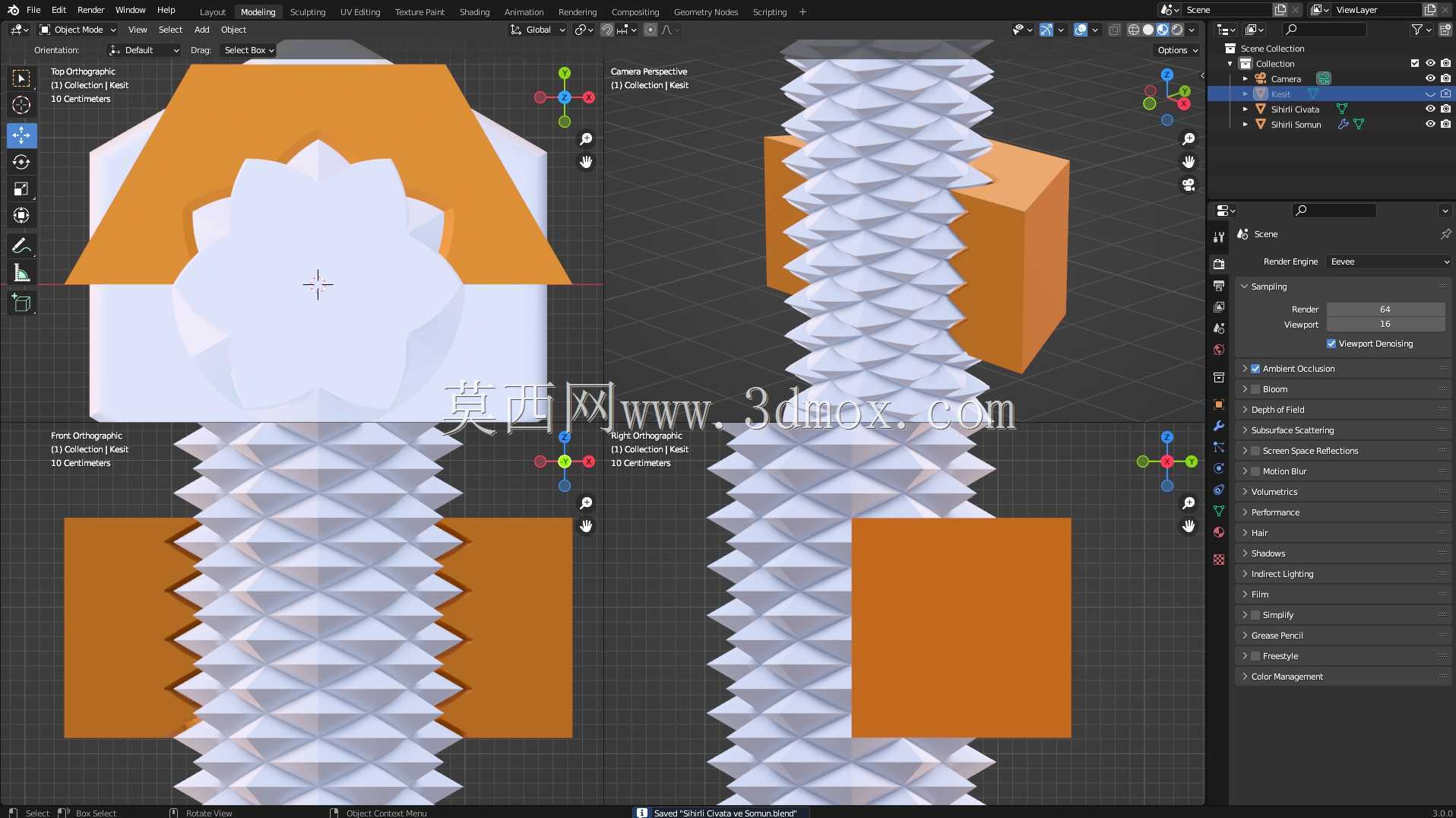Expand the Sihirli Somun tree item
1456x818 pixels.
1245,124
